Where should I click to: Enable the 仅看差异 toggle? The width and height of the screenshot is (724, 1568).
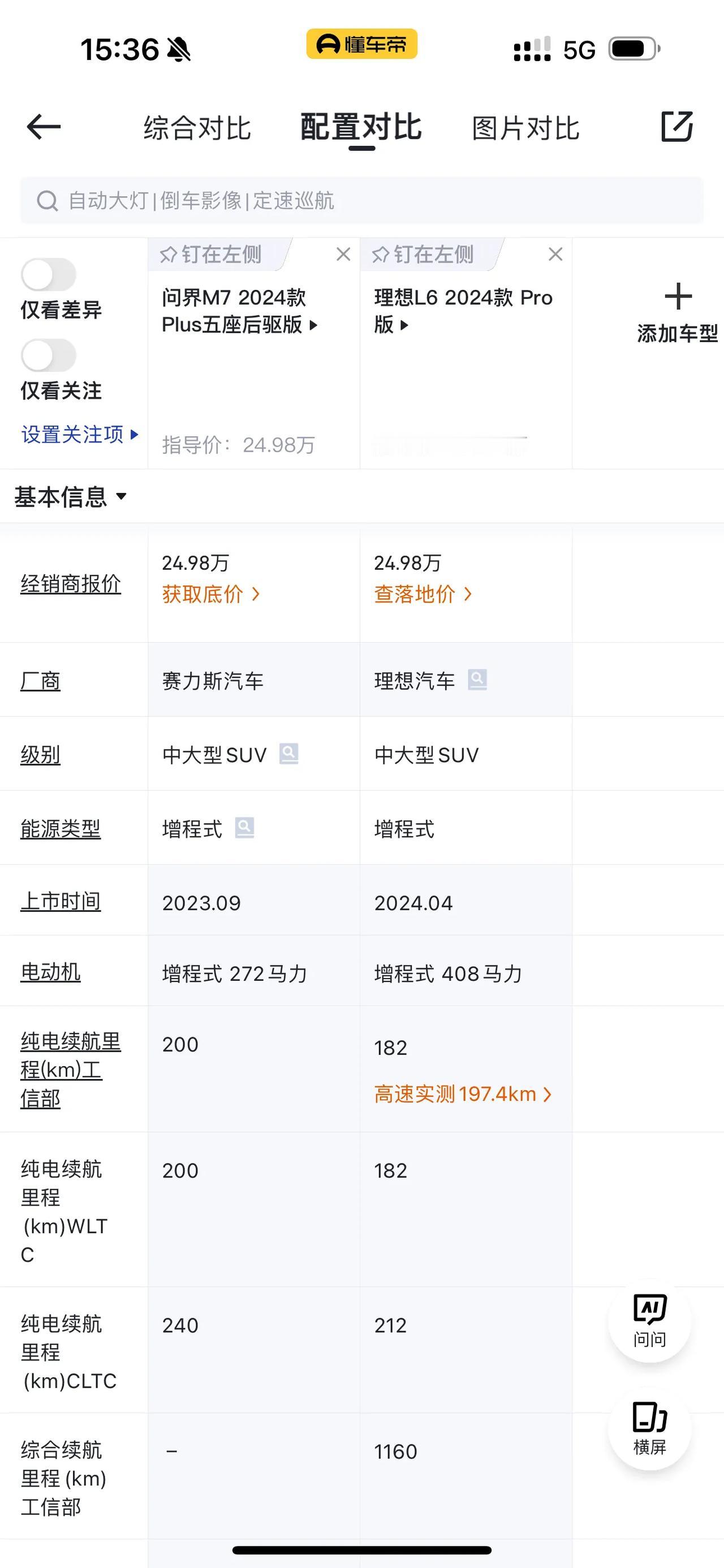click(x=49, y=275)
